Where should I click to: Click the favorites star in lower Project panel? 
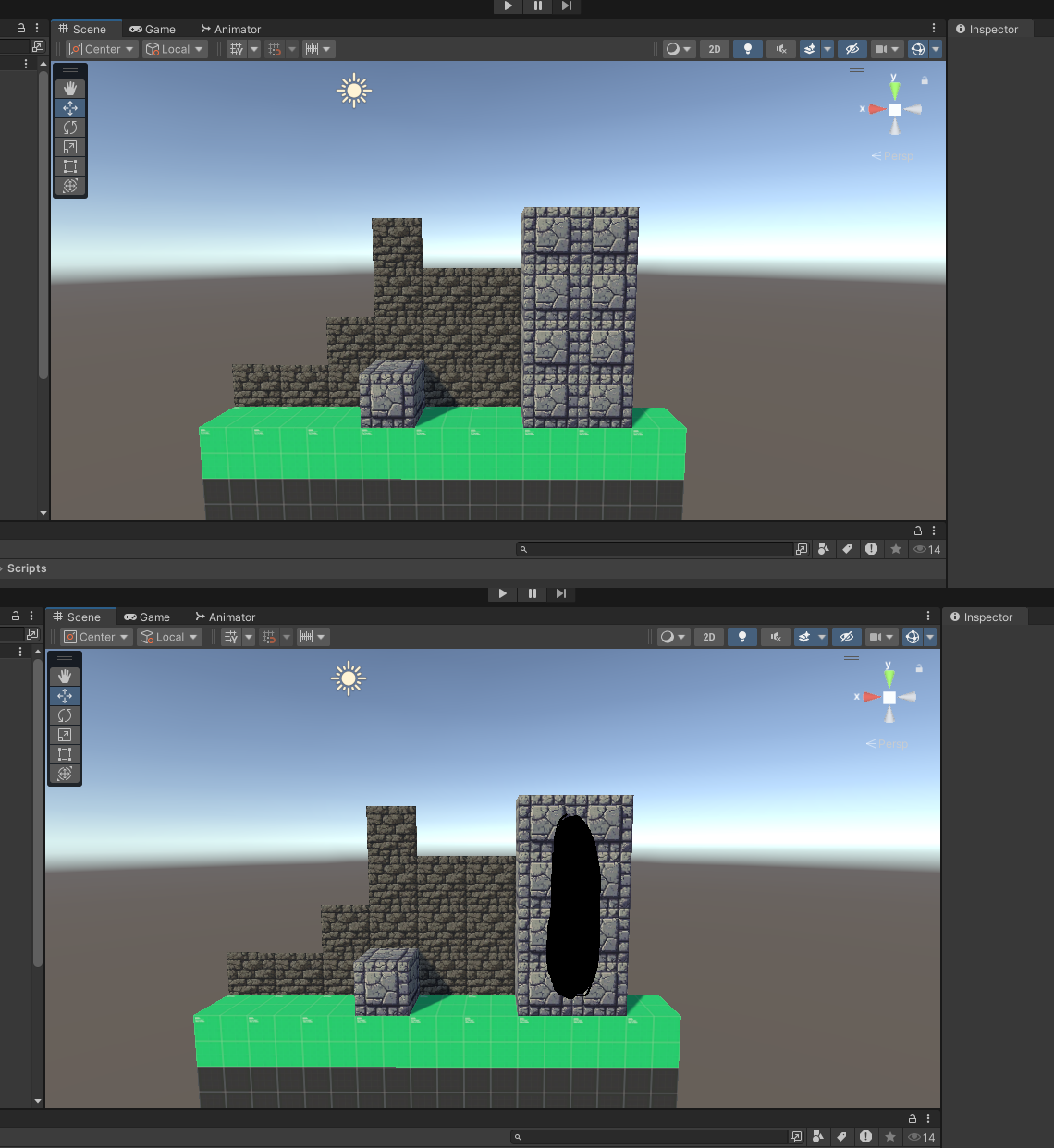coord(889,1137)
